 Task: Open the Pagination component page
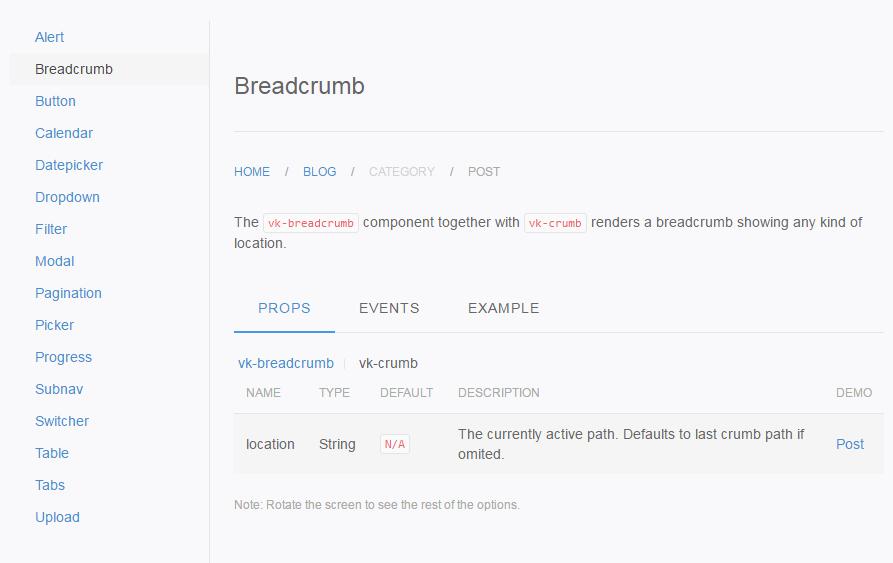click(x=68, y=293)
